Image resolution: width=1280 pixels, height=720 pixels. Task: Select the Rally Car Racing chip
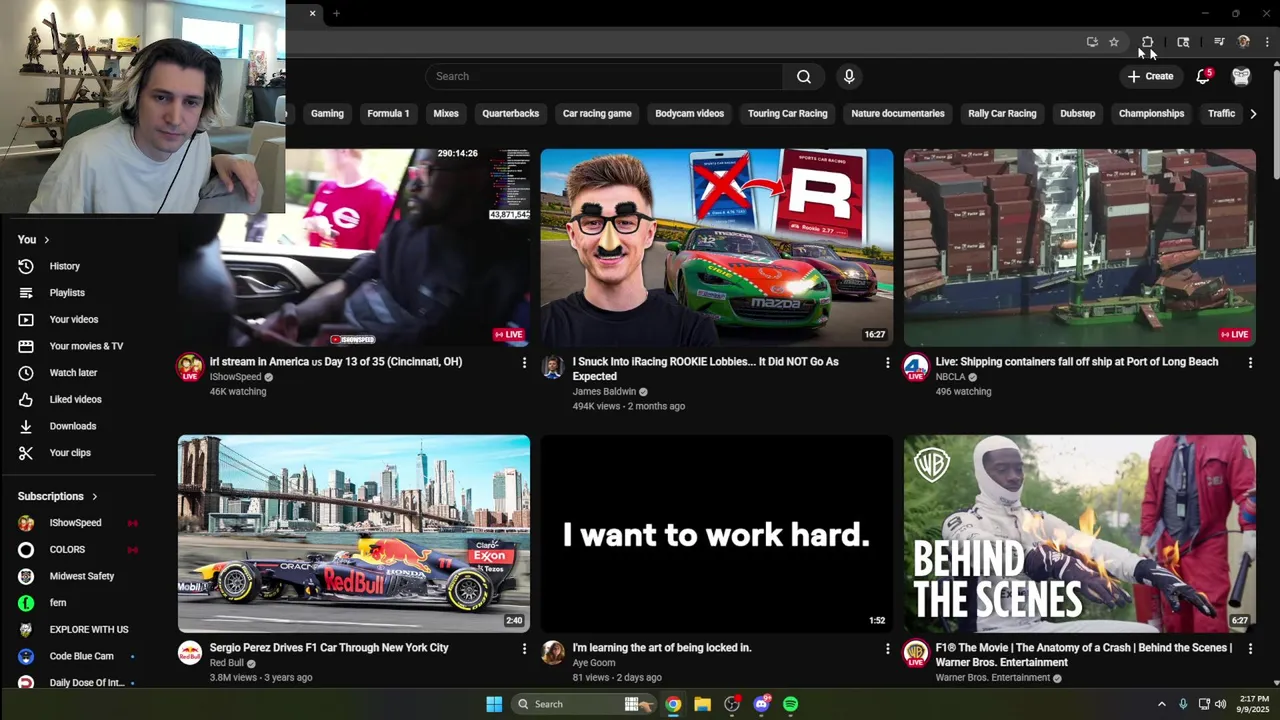pos(1002,113)
